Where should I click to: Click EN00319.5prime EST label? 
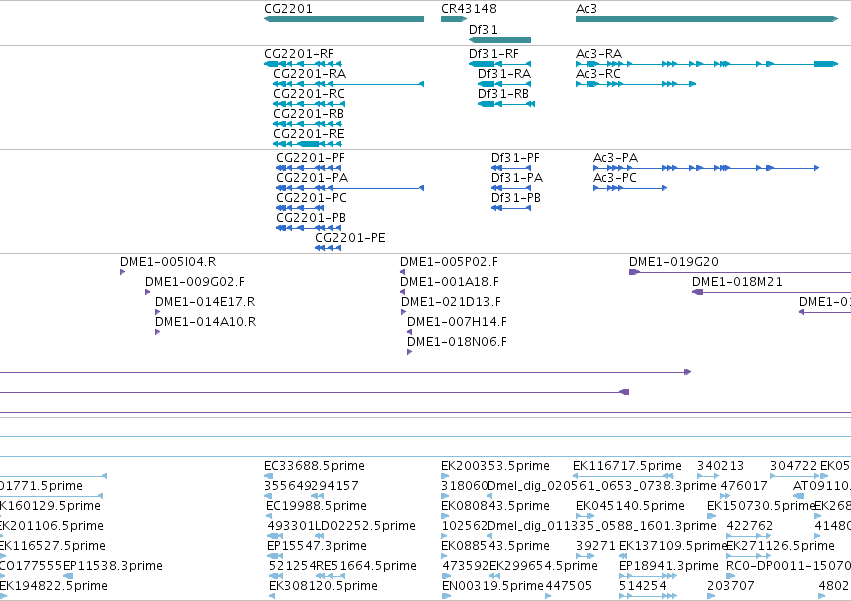[x=493, y=586]
